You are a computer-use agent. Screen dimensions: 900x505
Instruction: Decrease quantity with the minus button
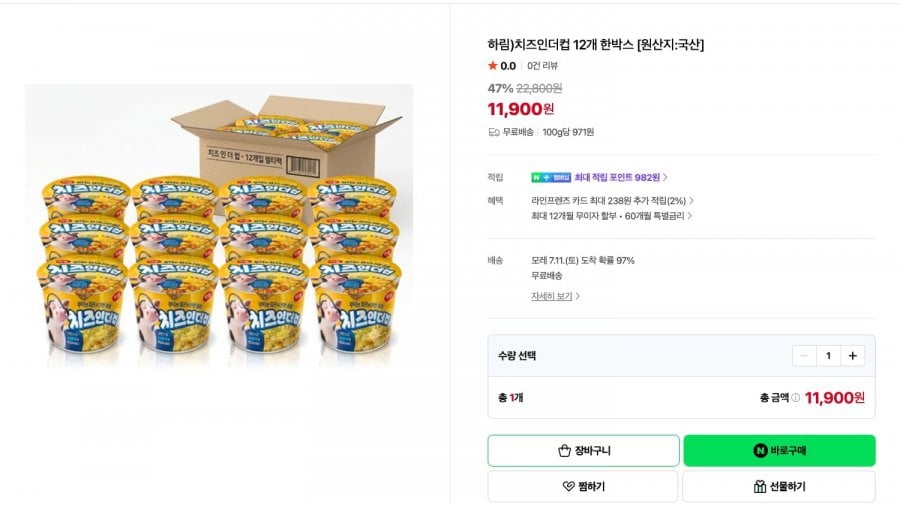(804, 356)
